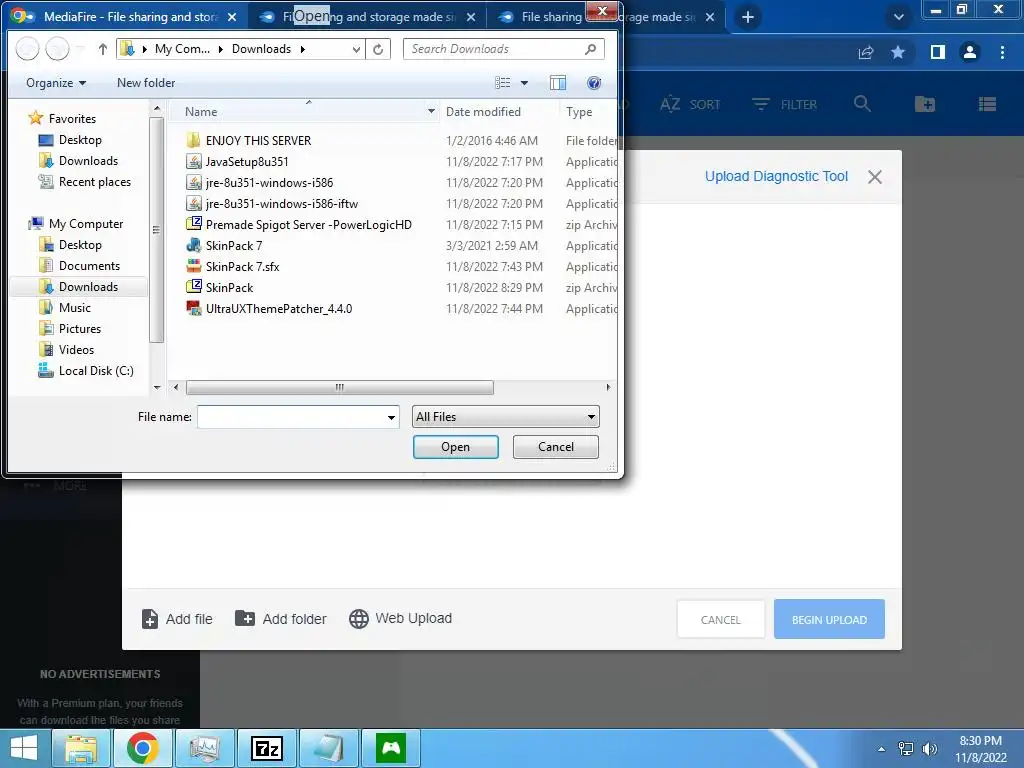This screenshot has height=768, width=1024.
Task: Select Pictures in navigation pane
Action: (71, 328)
